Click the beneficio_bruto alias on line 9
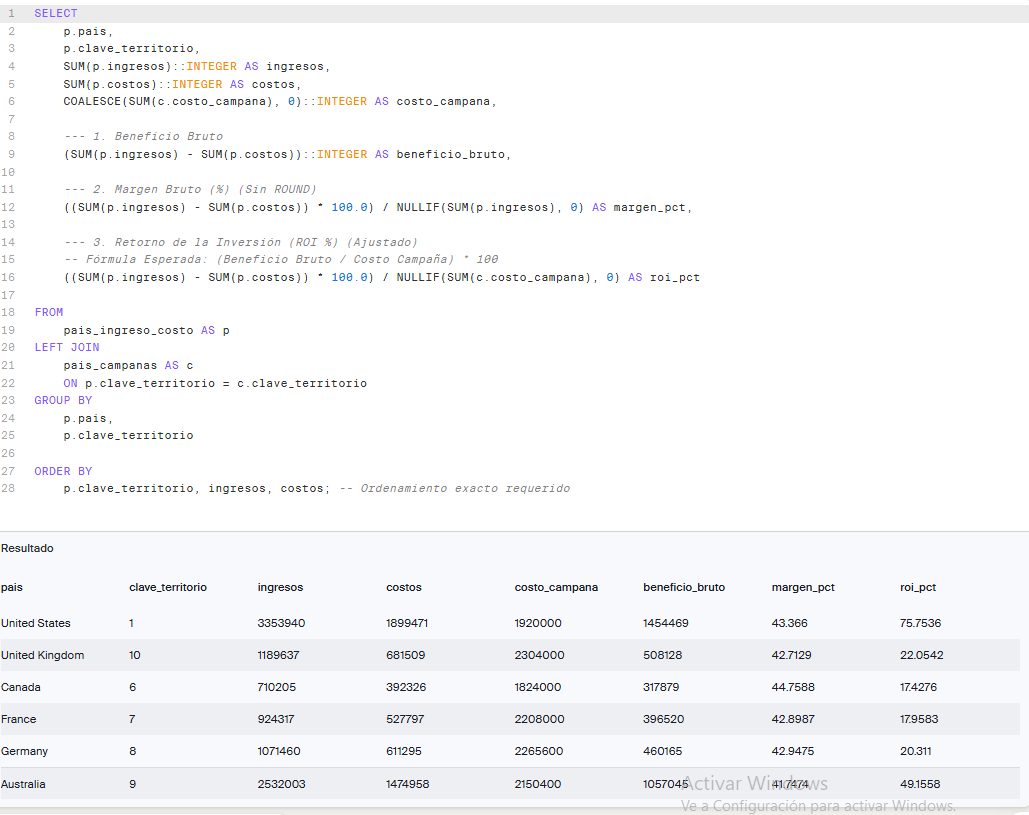Image resolution: width=1029 pixels, height=815 pixels. 451,154
